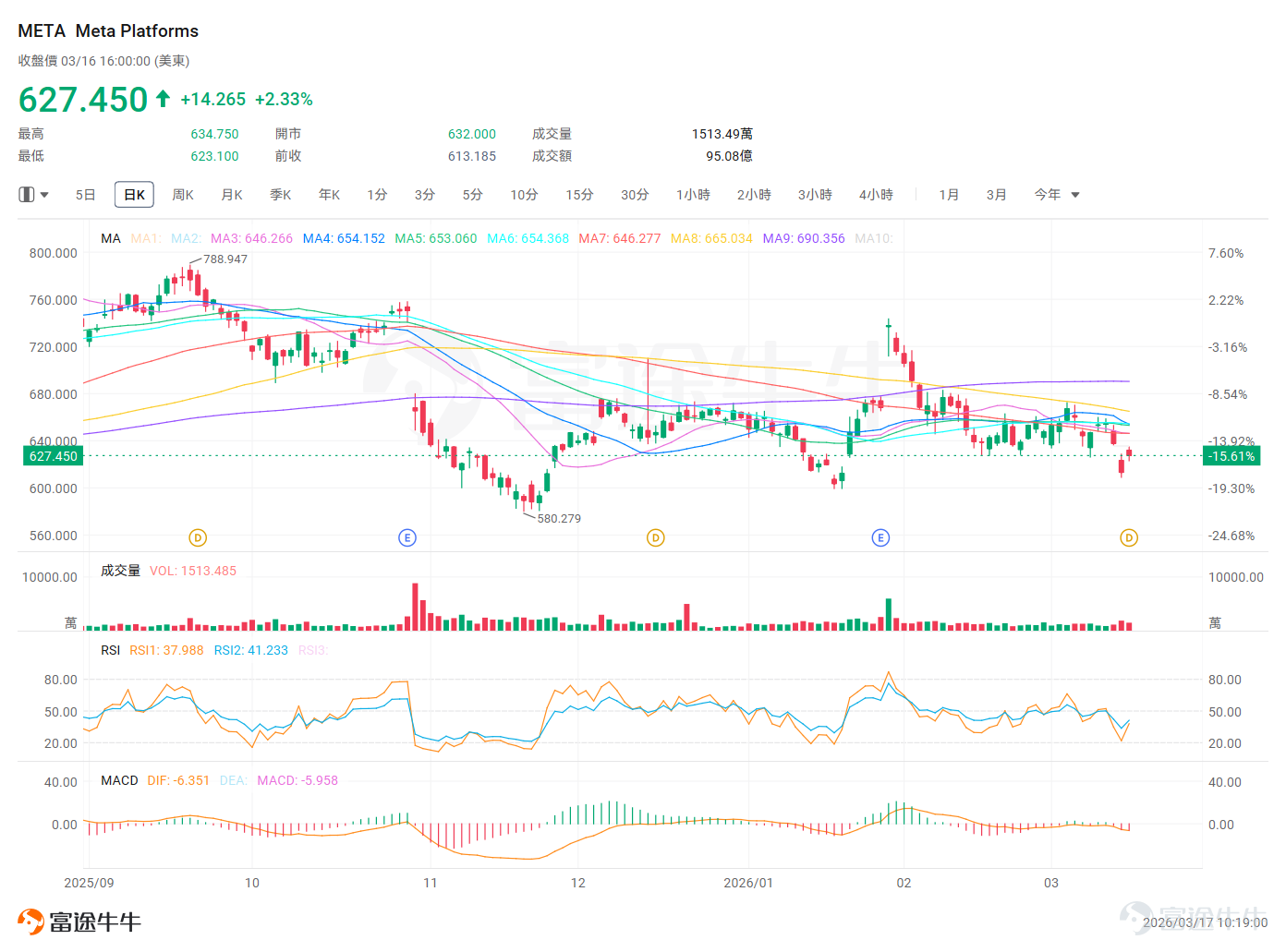Screen dimensions: 1286x952
Task: Switch to the 3小時 interval
Action: click(x=816, y=195)
